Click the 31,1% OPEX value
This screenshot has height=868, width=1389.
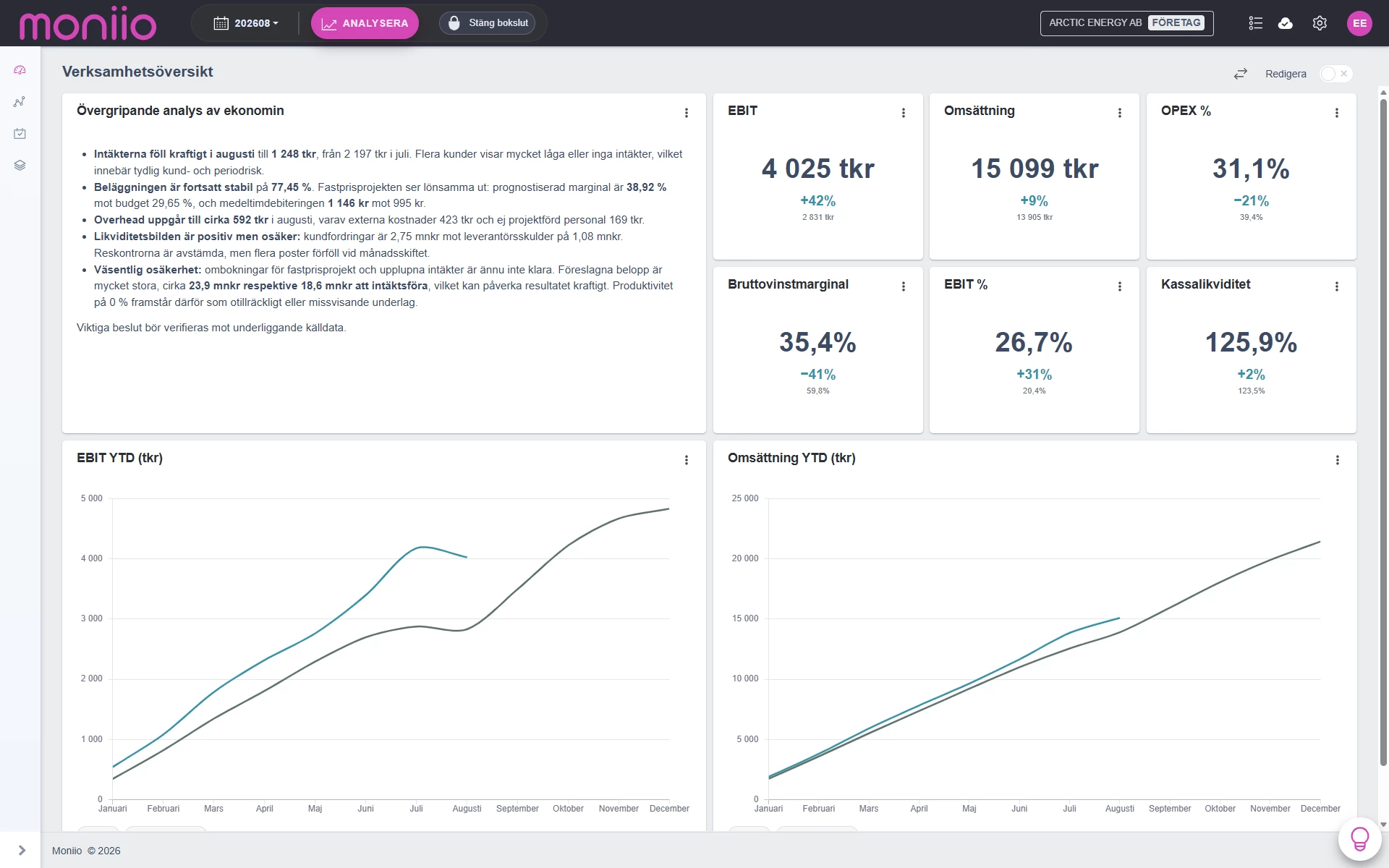1251,169
